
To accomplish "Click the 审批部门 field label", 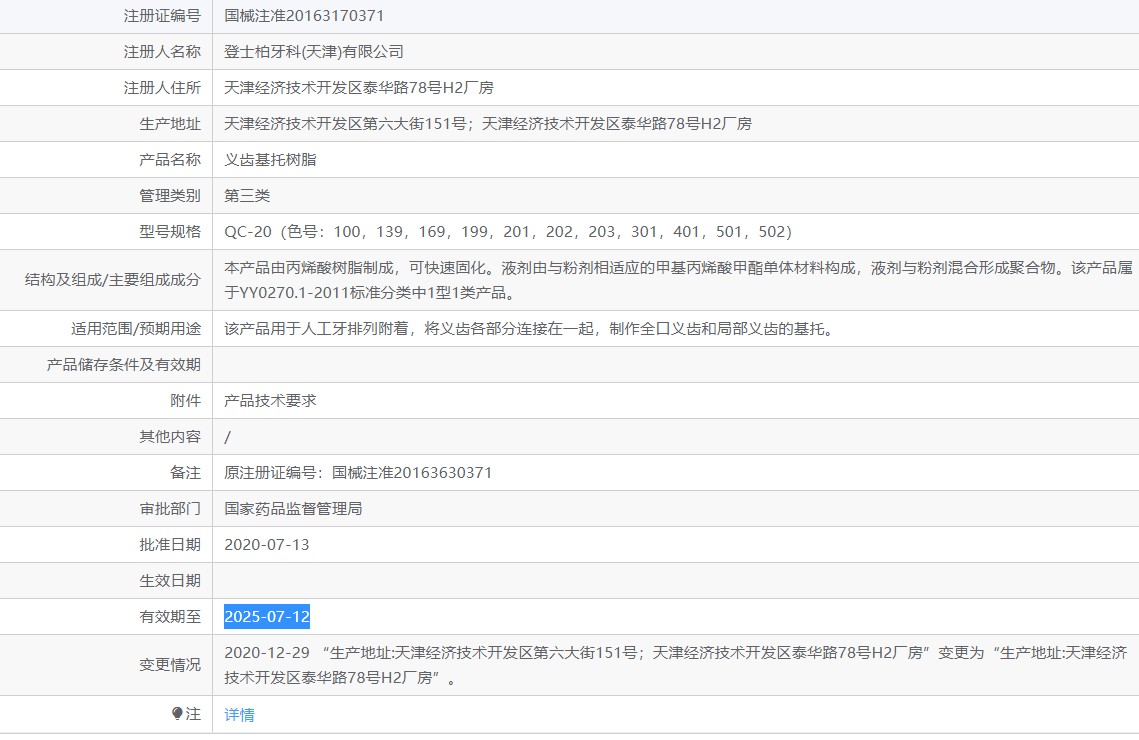I will point(170,508).
